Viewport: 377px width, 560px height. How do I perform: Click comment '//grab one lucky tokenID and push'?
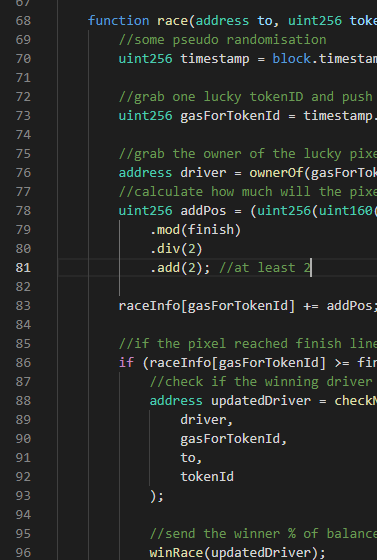pyautogui.click(x=246, y=97)
